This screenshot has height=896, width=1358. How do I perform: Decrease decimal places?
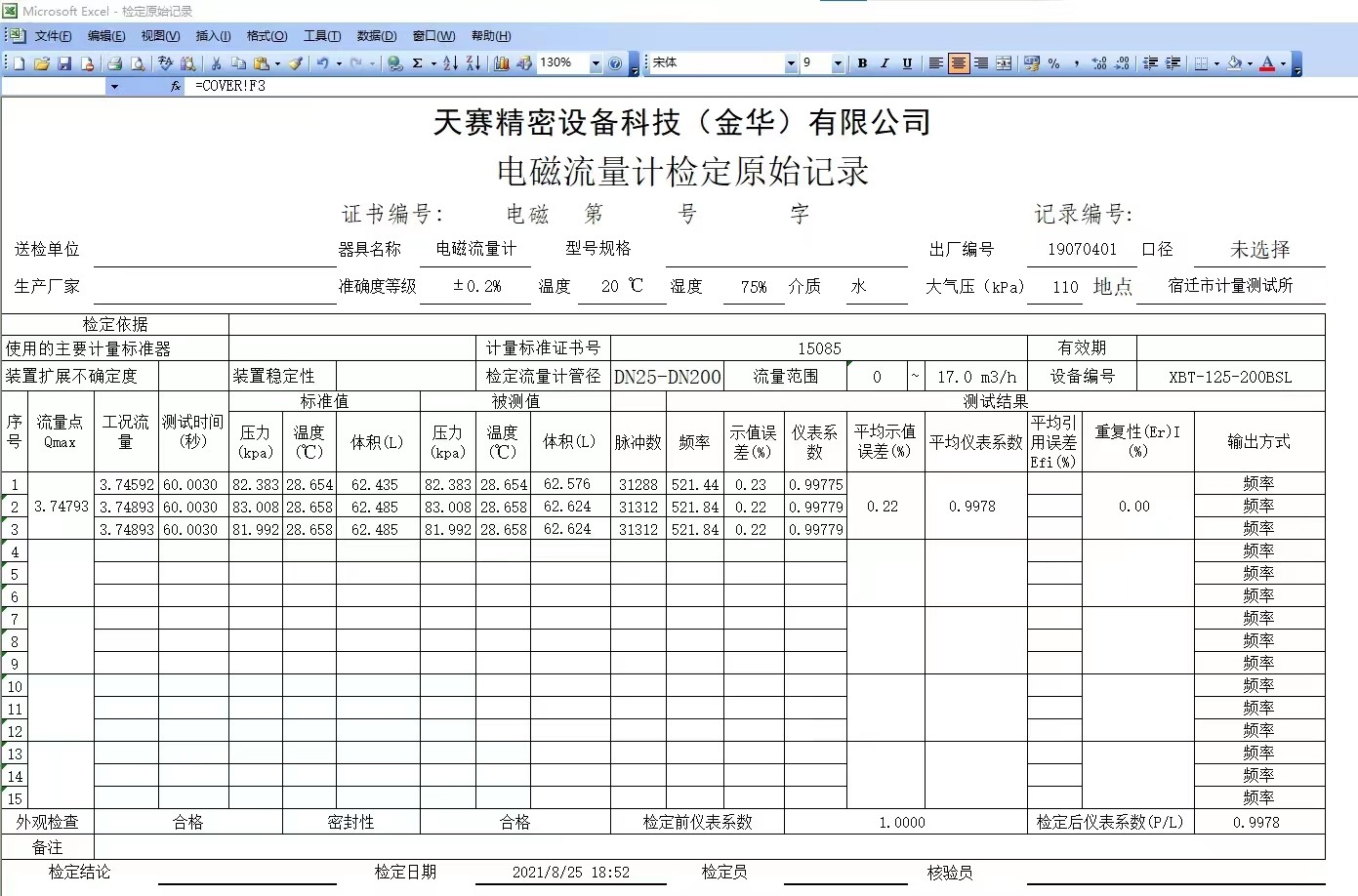point(1122,63)
